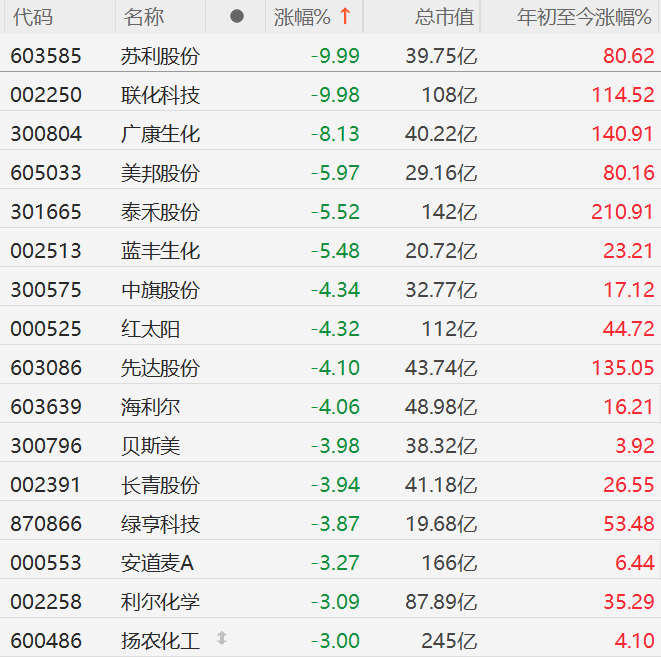Open 长青股份 stock name
The width and height of the screenshot is (661, 657).
pos(160,485)
